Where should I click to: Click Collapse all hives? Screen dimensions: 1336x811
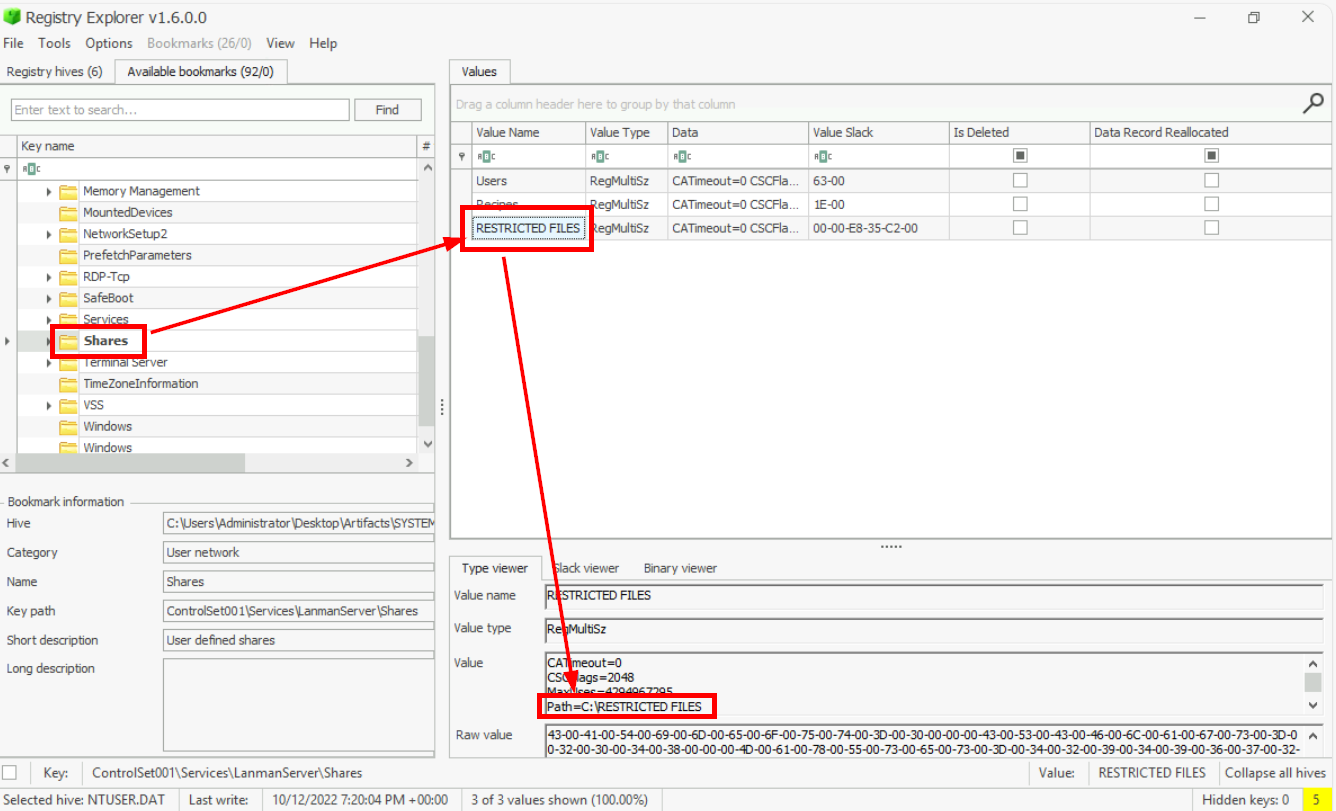pyautogui.click(x=1275, y=772)
